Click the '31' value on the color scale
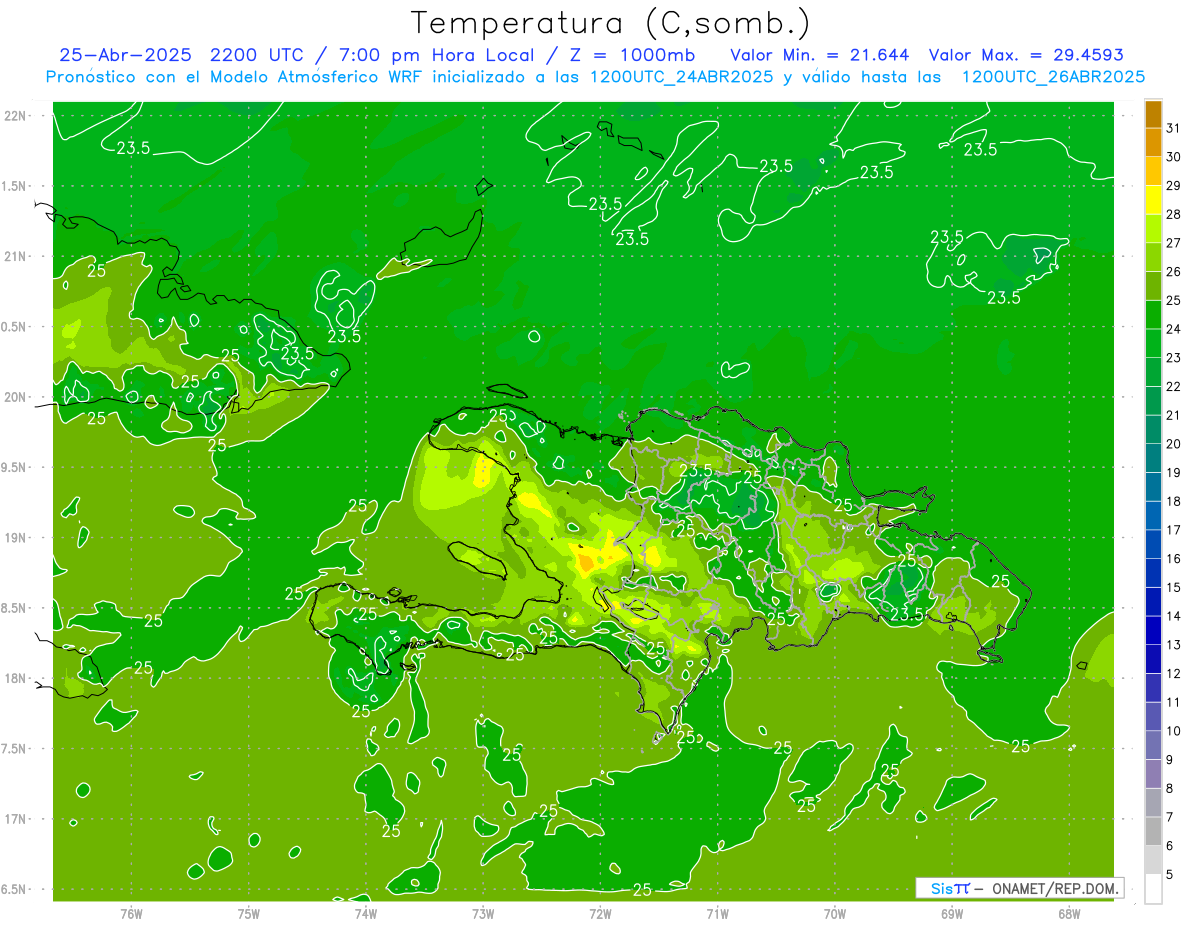The image size is (1200, 927). click(1174, 128)
